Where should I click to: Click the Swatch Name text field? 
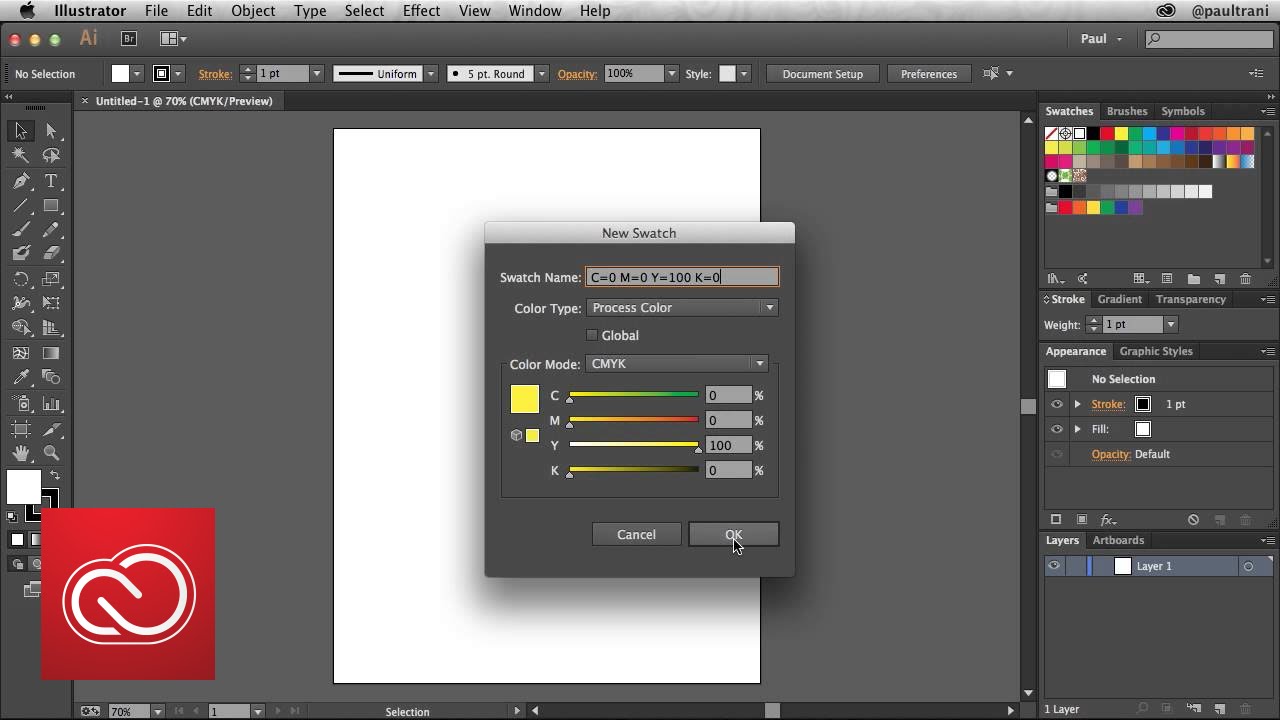(683, 277)
